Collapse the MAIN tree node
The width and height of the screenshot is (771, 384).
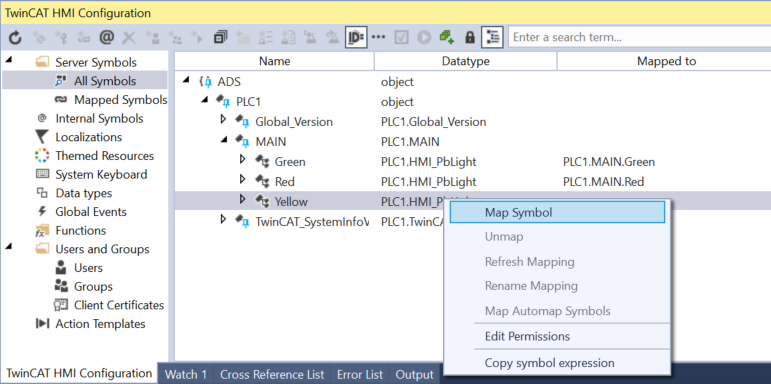224,140
